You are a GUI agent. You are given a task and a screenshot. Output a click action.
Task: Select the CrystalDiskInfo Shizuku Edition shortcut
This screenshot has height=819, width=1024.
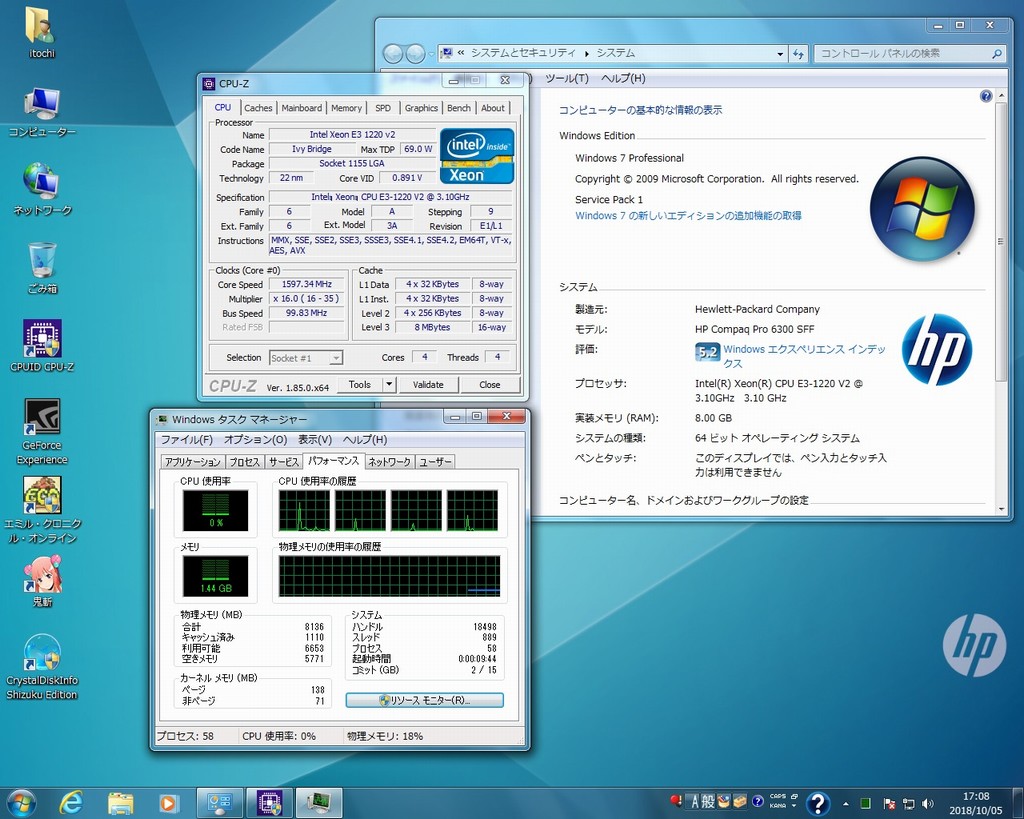pyautogui.click(x=42, y=666)
